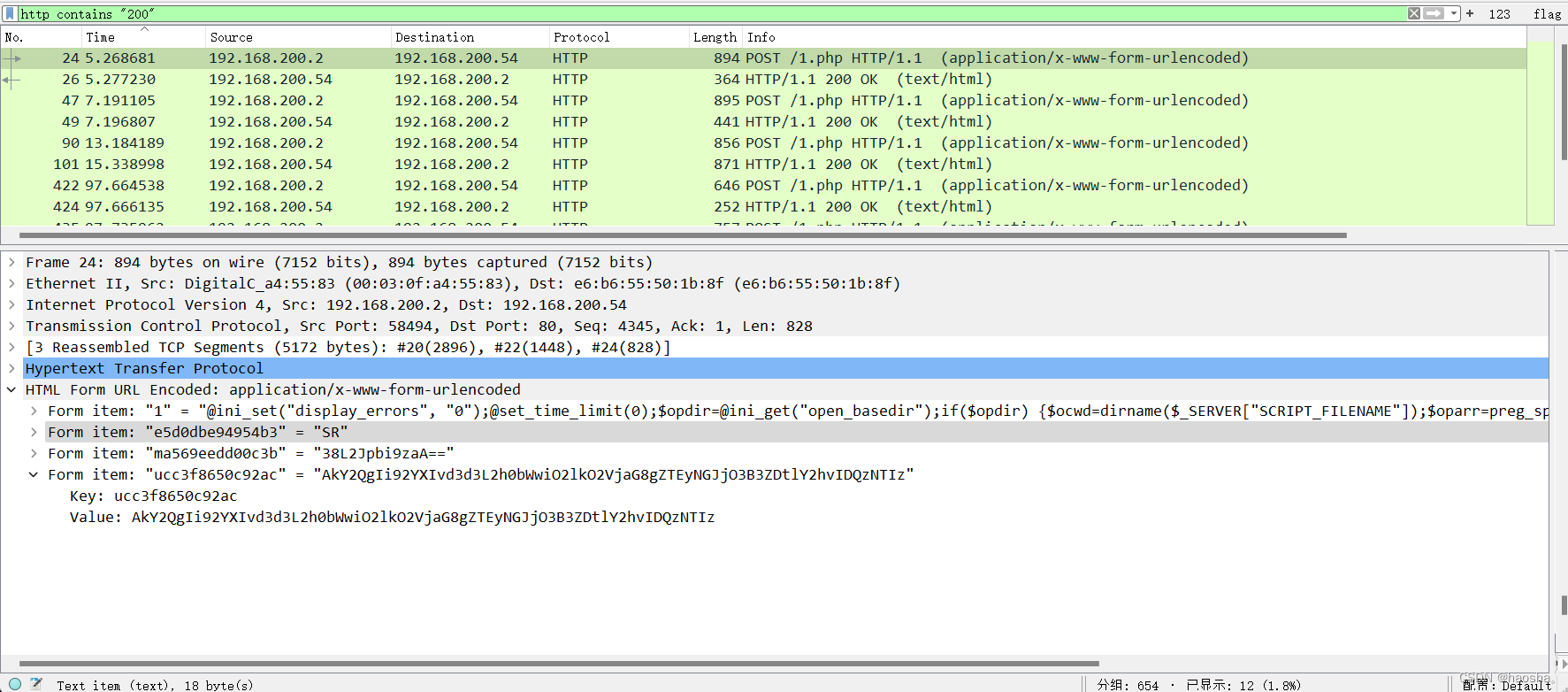Click the display filter input field
The image size is (1568, 692).
712,13
